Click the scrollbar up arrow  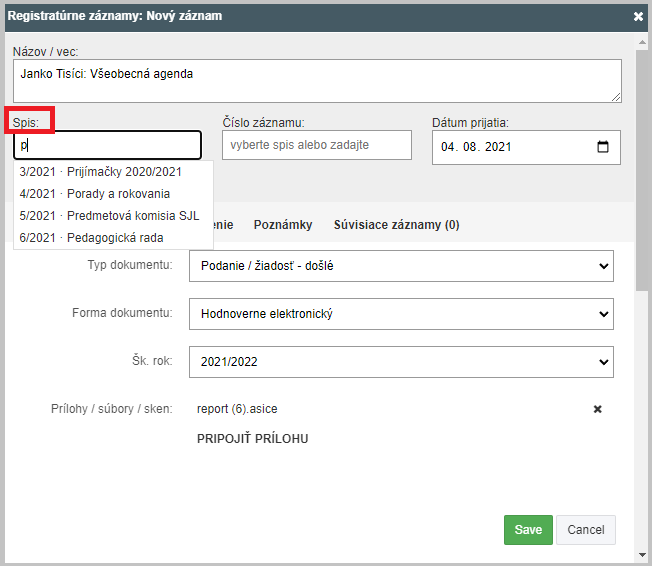tap(642, 42)
